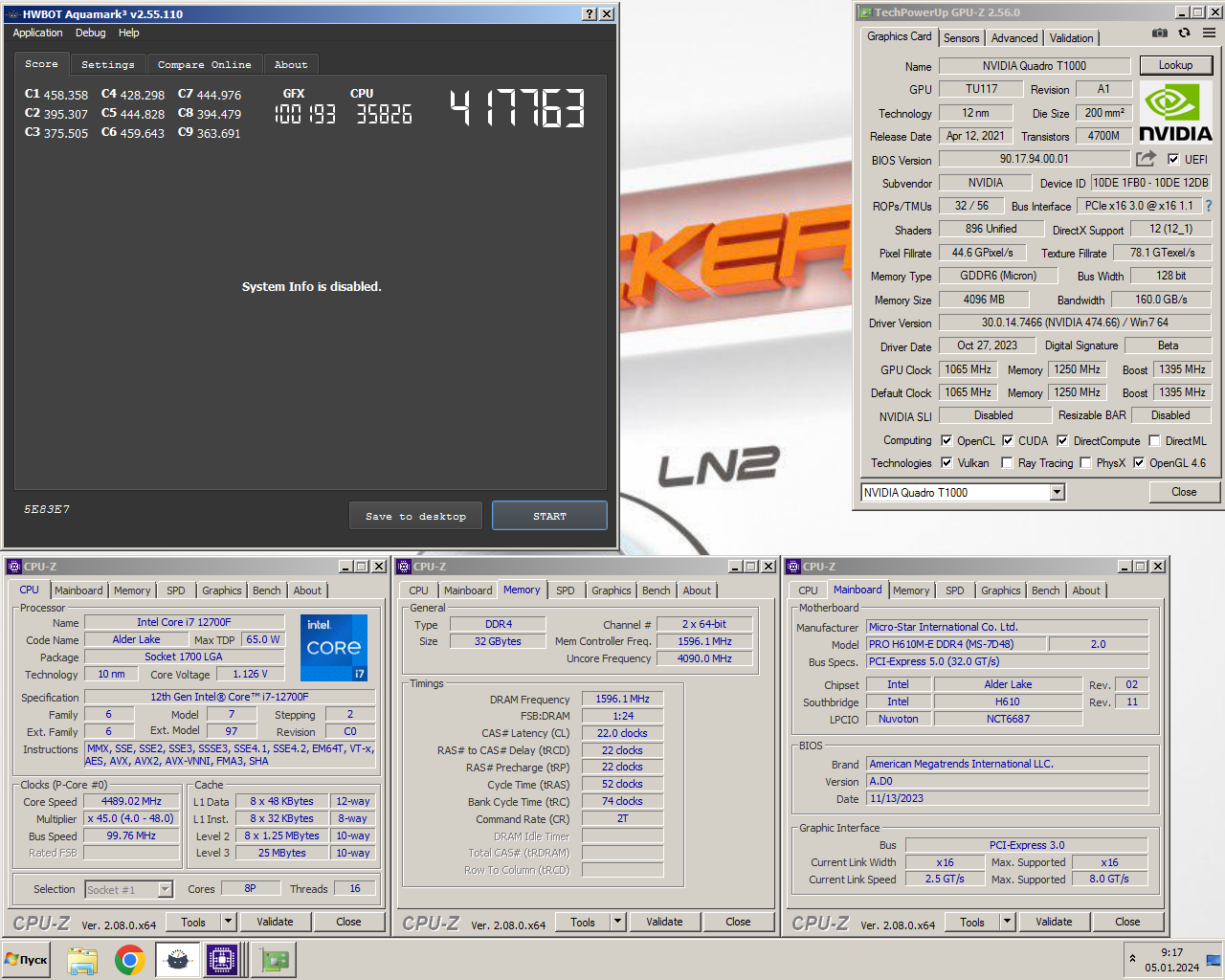Click the HWBOT Aquamark title bar help button
Viewport: 1225px width, 980px height.
[x=590, y=14]
